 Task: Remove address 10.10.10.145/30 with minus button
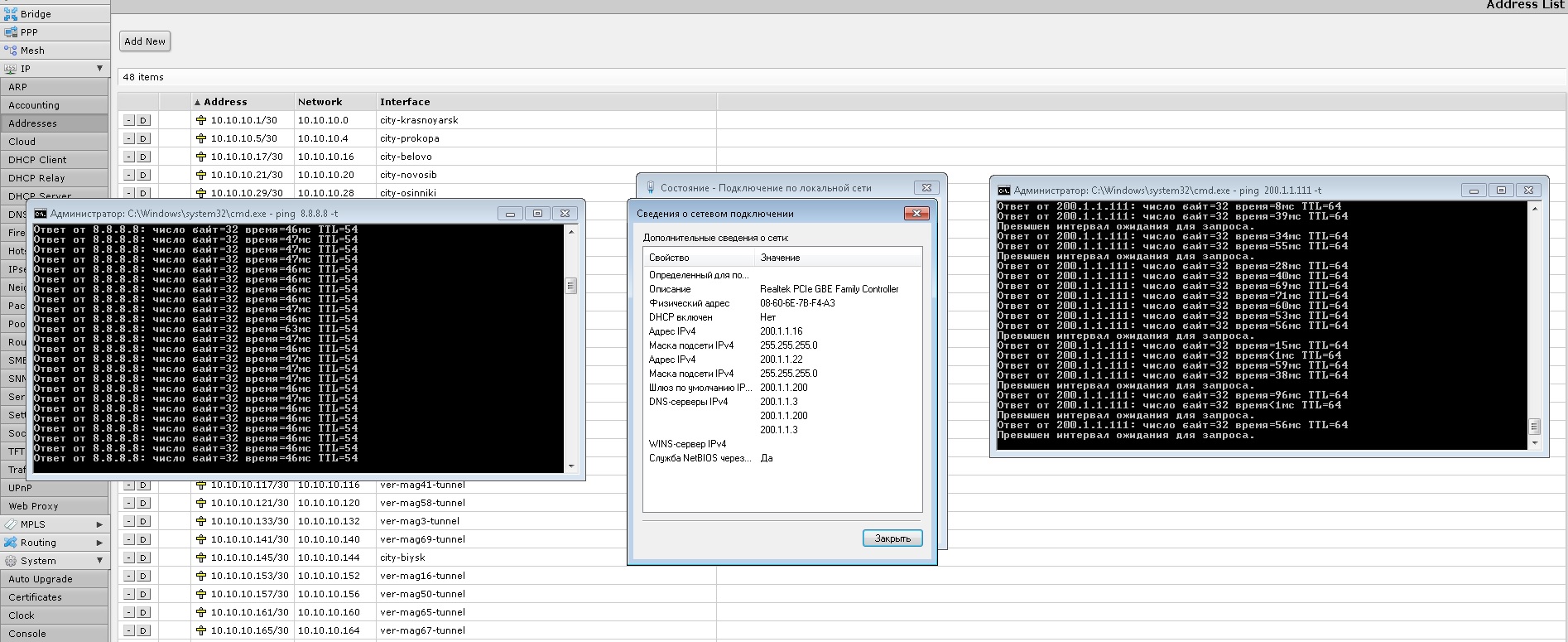[x=129, y=558]
